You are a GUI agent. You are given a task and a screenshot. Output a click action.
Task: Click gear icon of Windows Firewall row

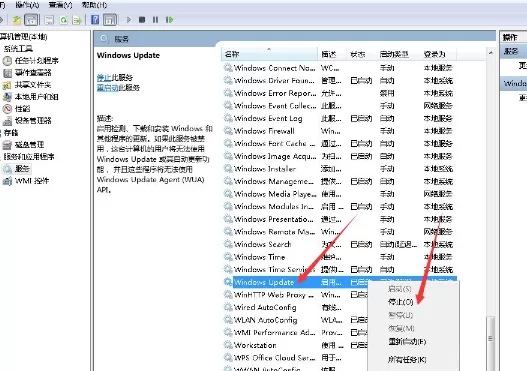pyautogui.click(x=228, y=131)
